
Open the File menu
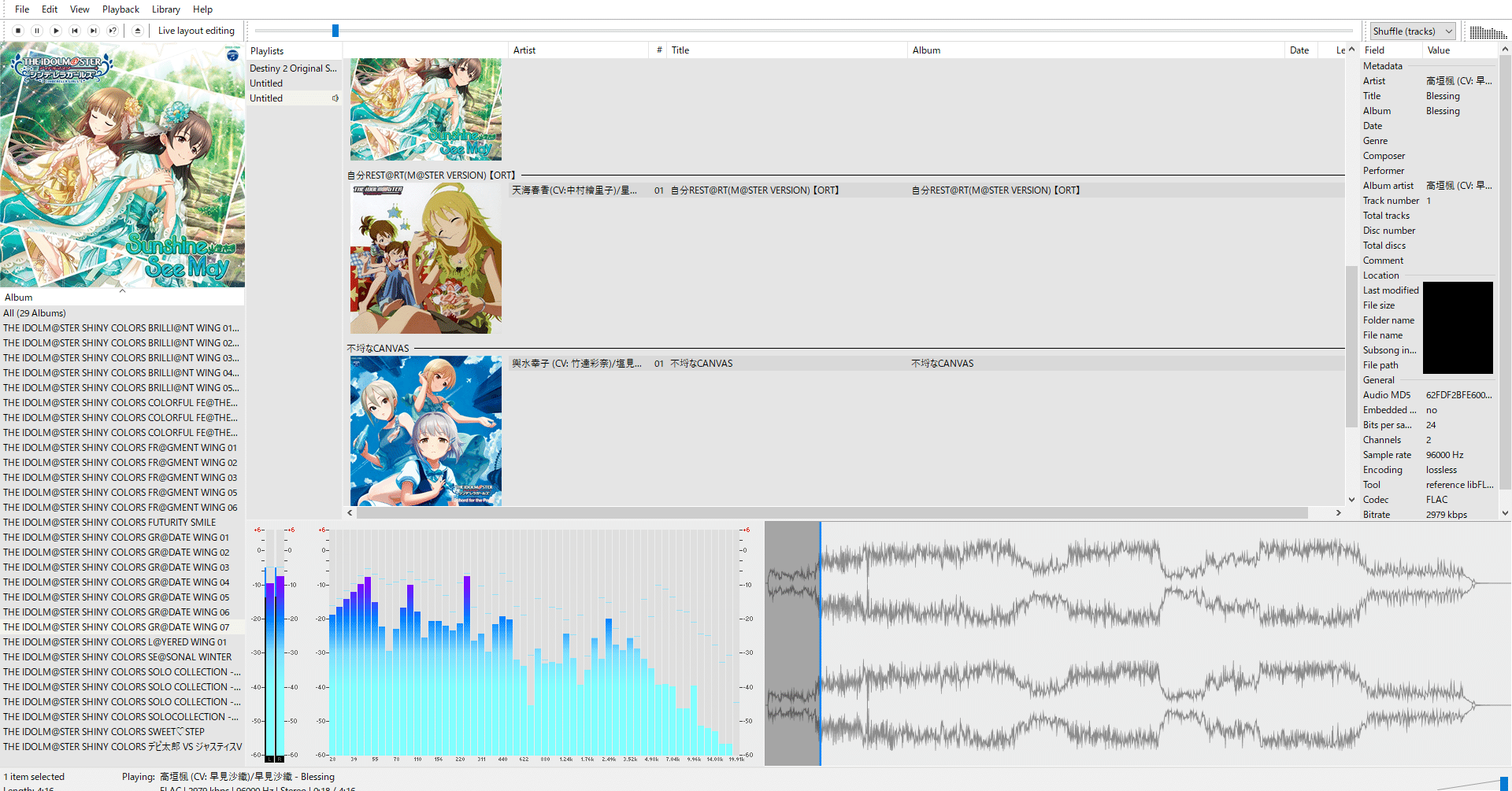[22, 9]
